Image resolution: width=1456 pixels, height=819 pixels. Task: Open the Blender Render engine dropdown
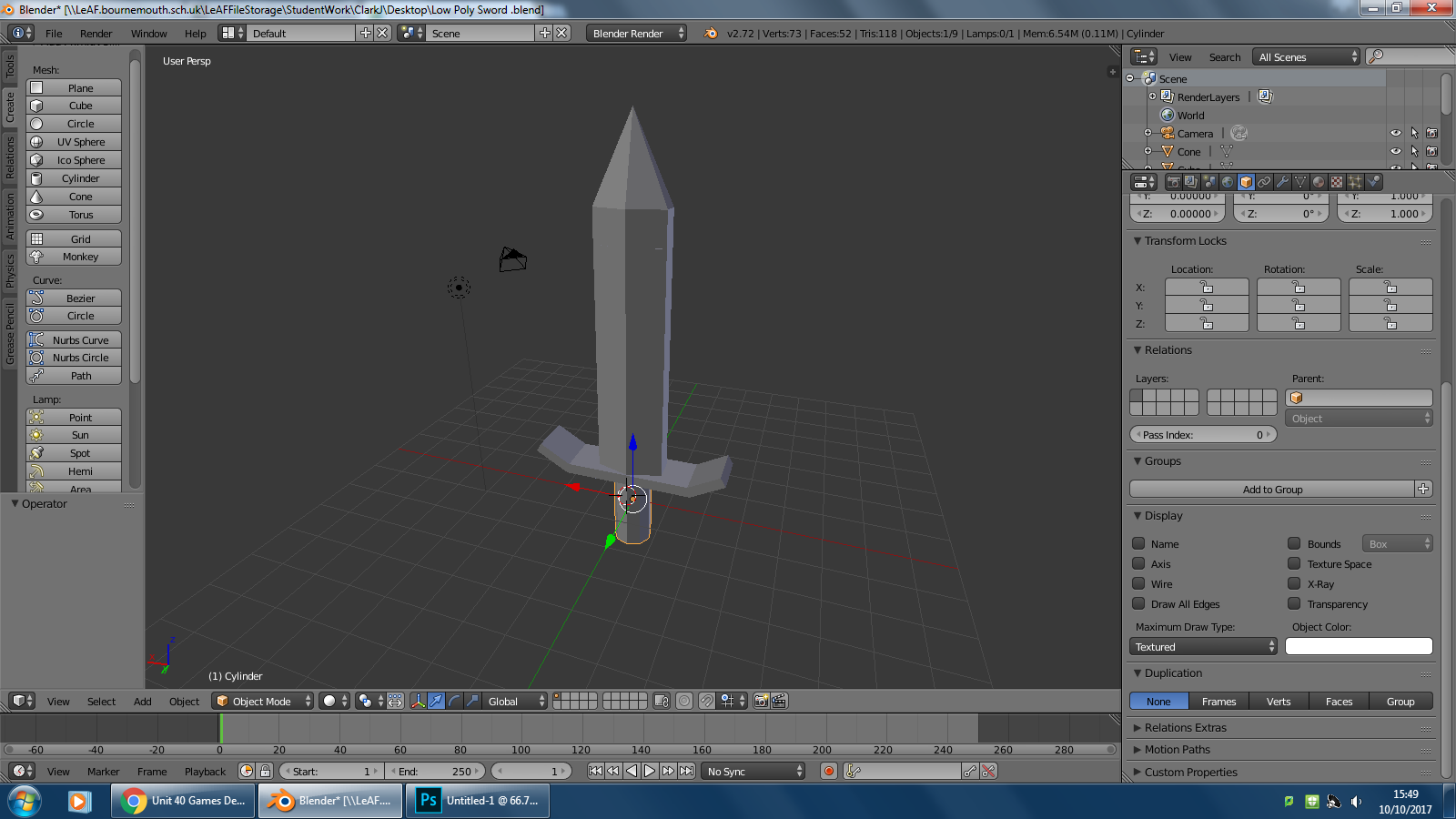click(x=636, y=34)
